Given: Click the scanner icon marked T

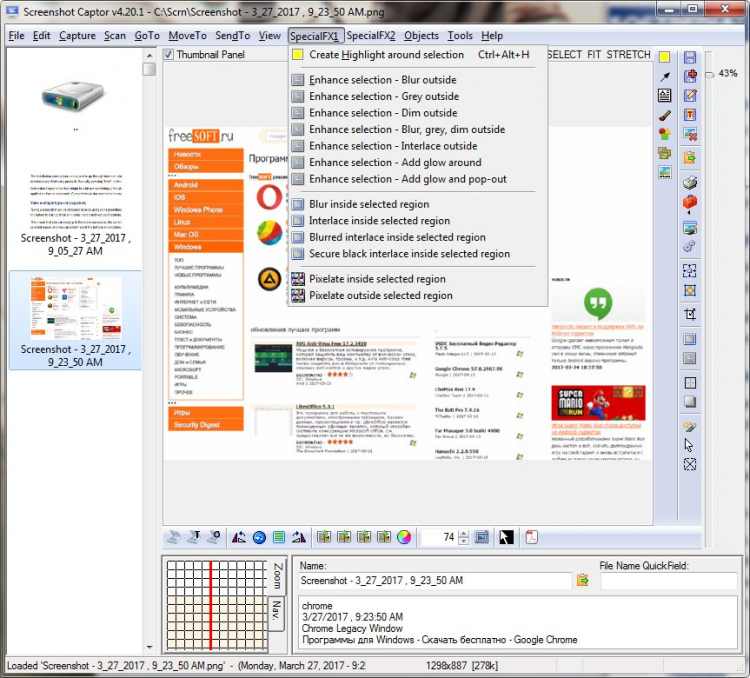Looking at the screenshot, I should 194,537.
